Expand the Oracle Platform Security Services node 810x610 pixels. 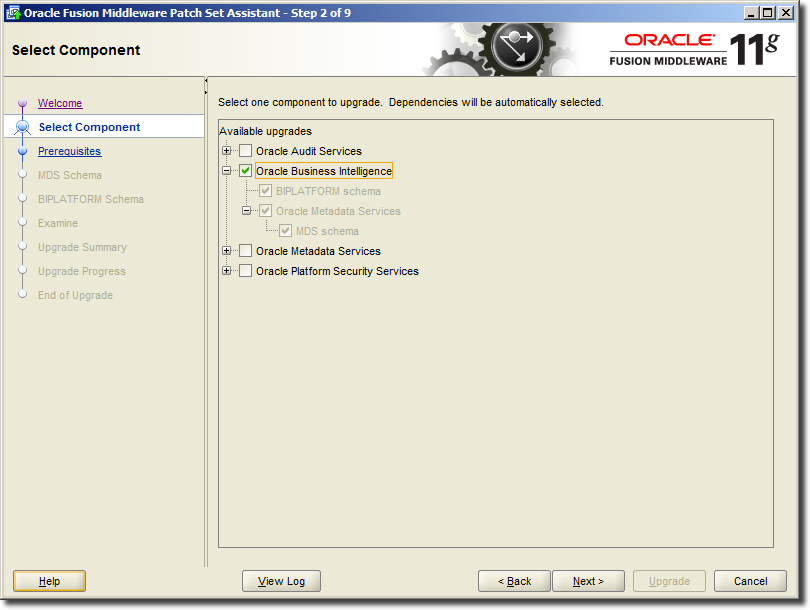pyautogui.click(x=226, y=271)
